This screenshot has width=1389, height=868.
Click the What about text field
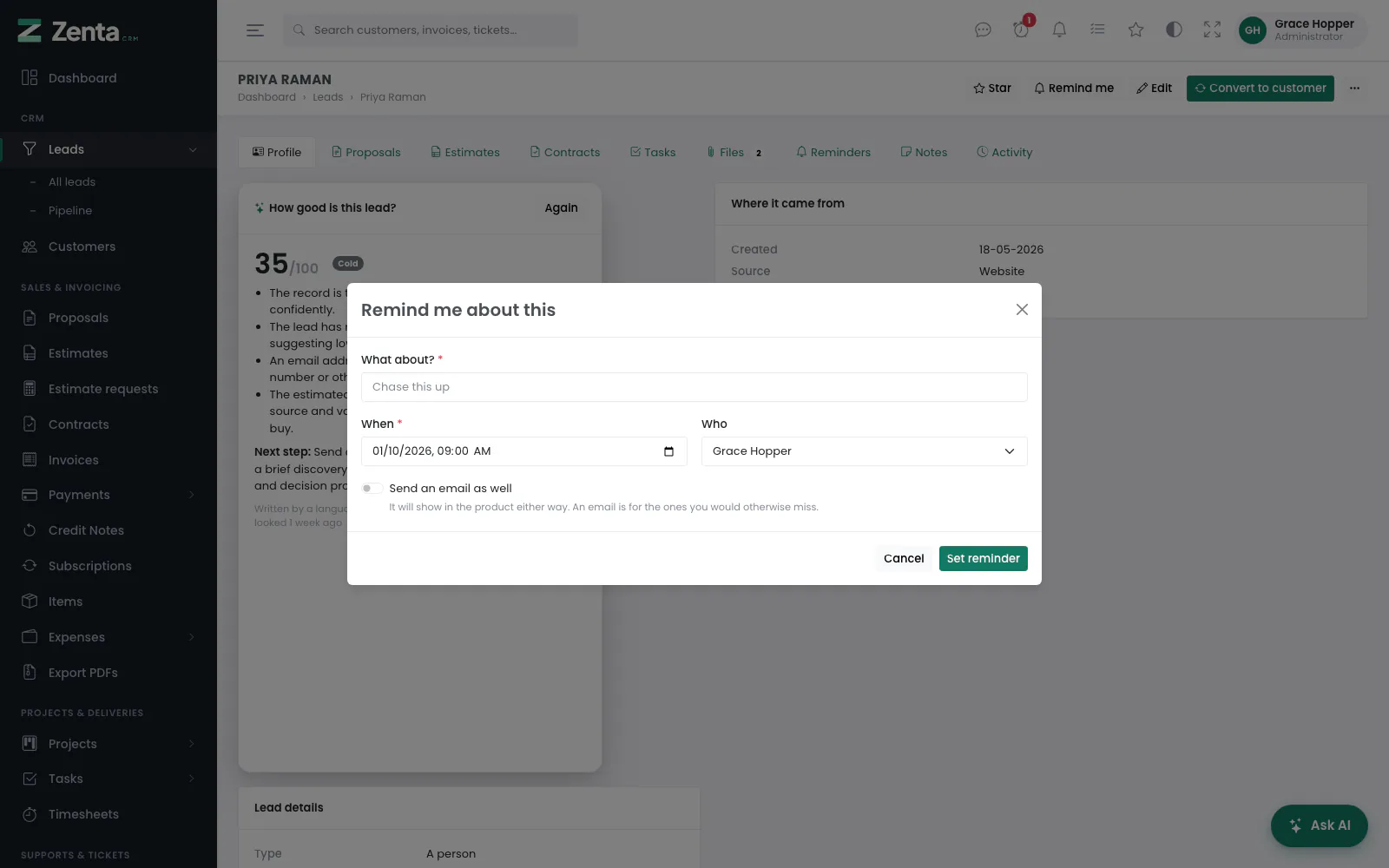(694, 387)
